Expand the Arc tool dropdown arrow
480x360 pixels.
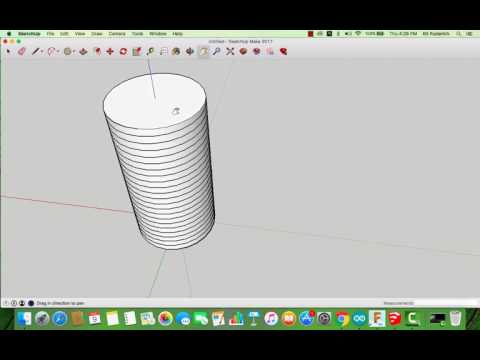(58, 52)
